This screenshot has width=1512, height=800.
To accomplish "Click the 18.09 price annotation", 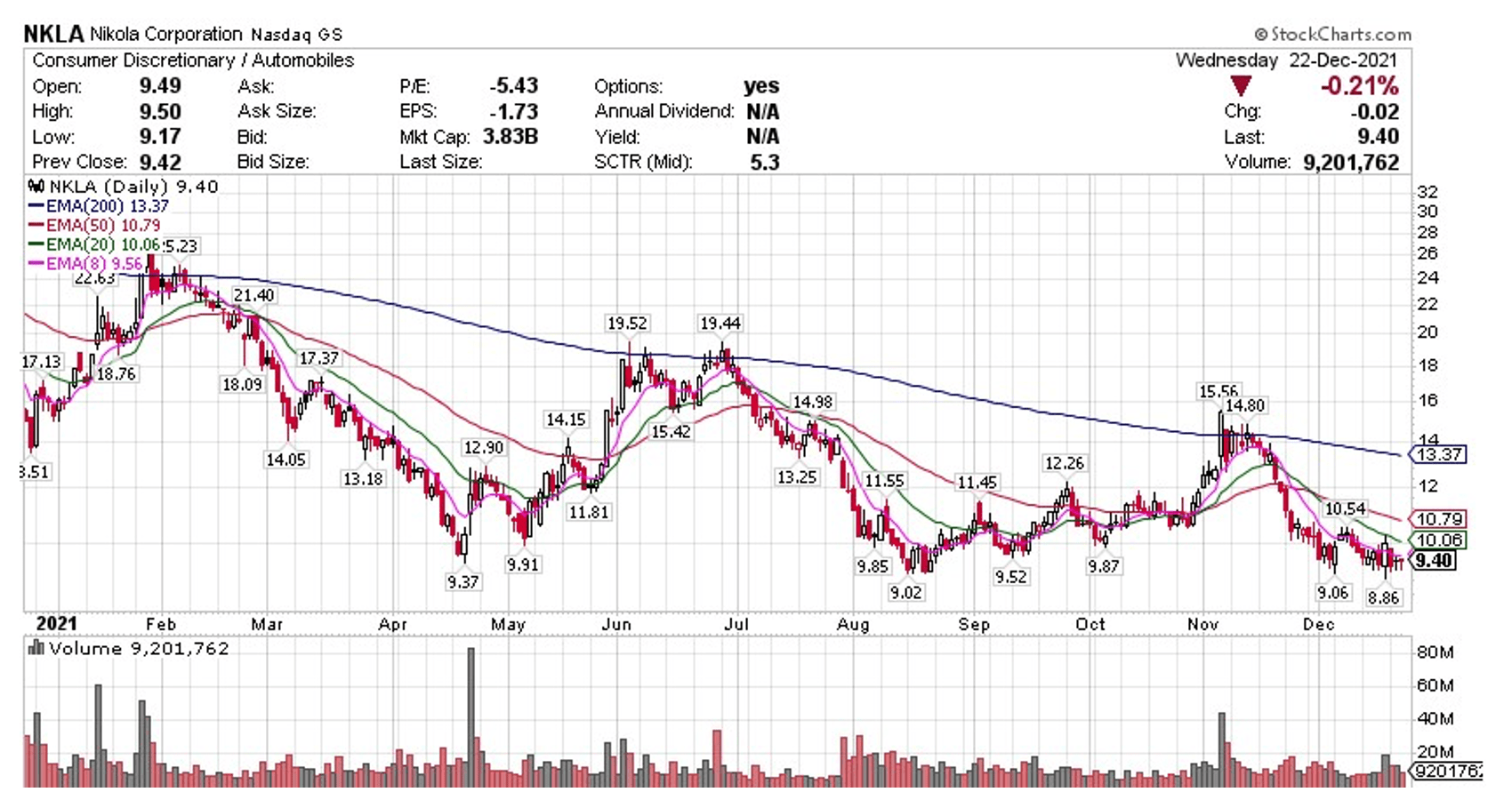I will pyautogui.click(x=242, y=385).
